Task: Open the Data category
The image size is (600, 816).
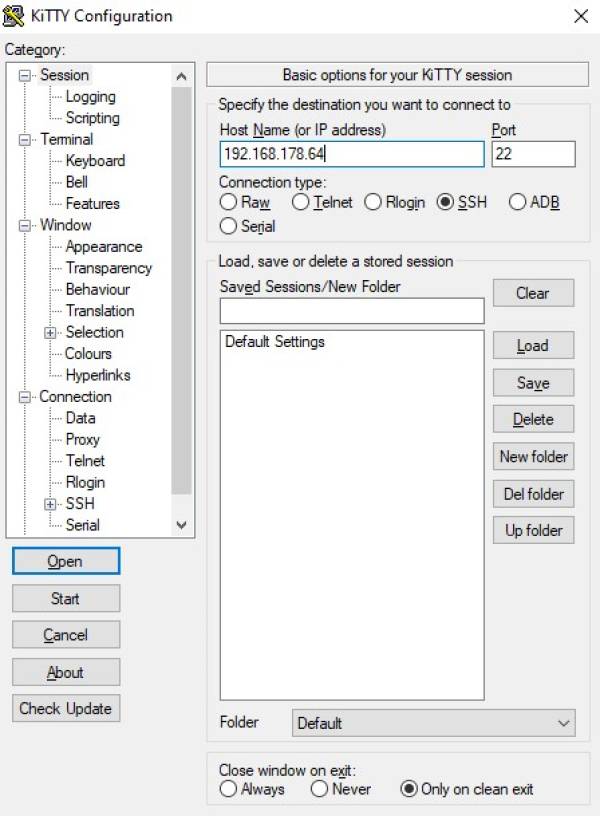Action: (x=81, y=418)
